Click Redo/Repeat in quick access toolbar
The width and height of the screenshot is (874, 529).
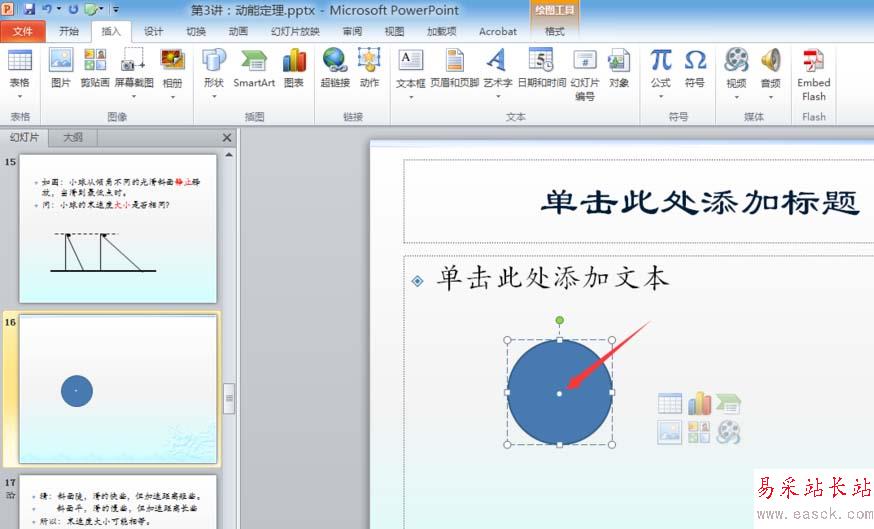[73, 9]
